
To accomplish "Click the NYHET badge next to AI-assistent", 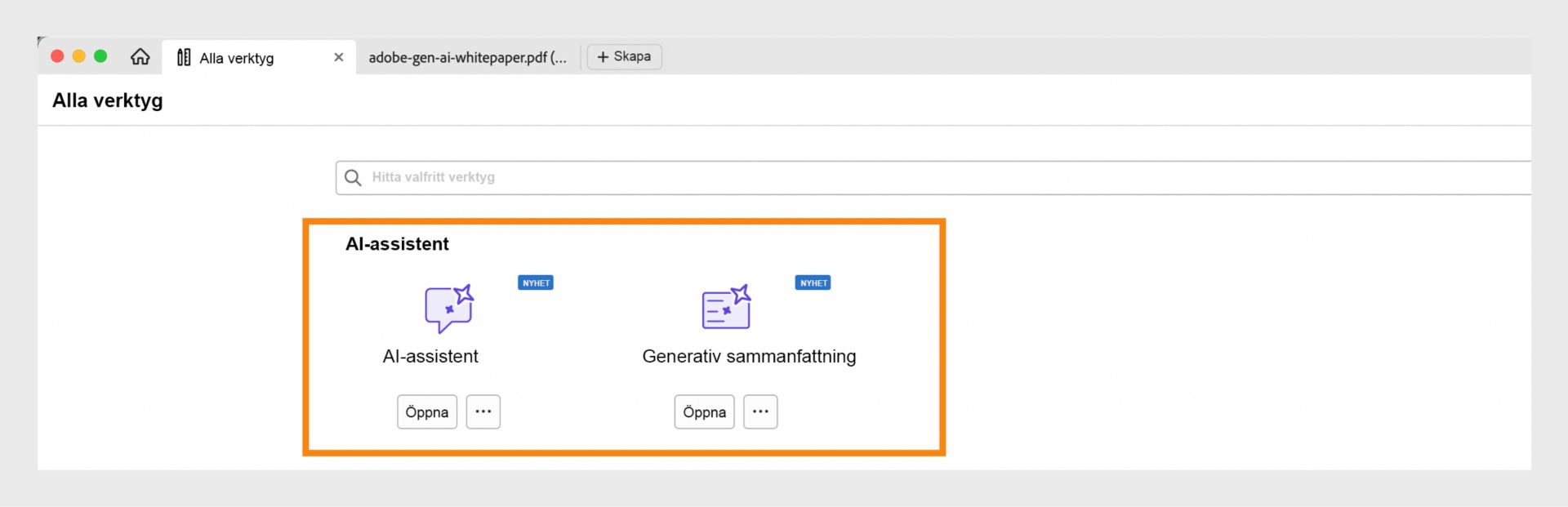I will click(x=536, y=282).
